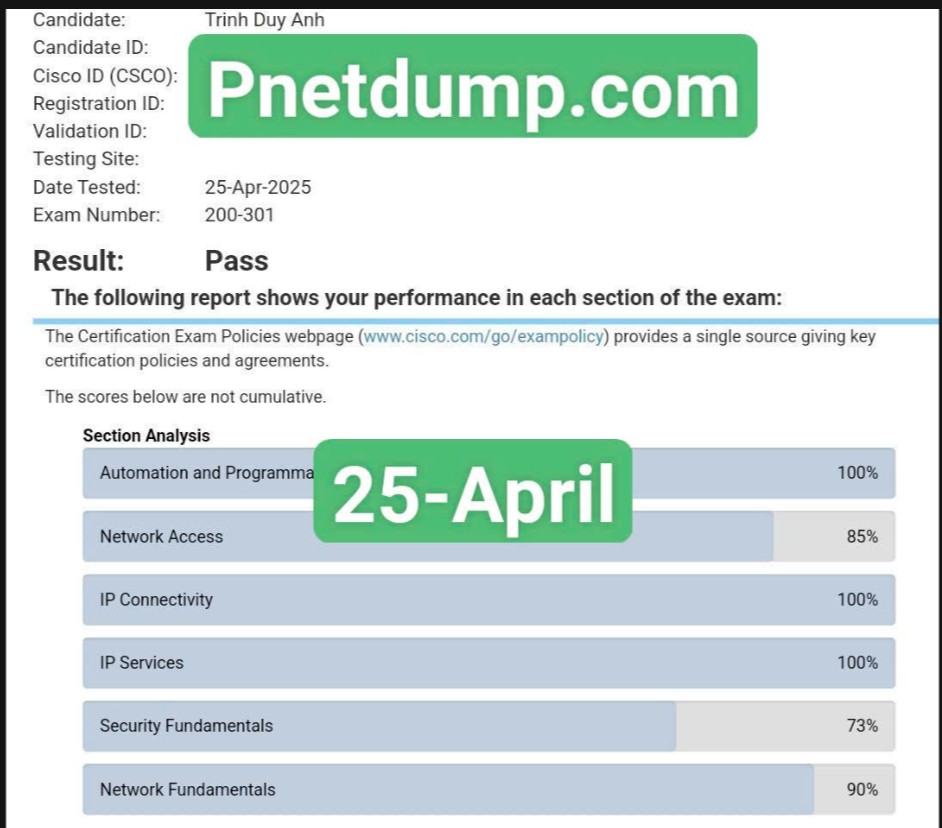Click the Network Access label
942x828 pixels.
(x=161, y=537)
